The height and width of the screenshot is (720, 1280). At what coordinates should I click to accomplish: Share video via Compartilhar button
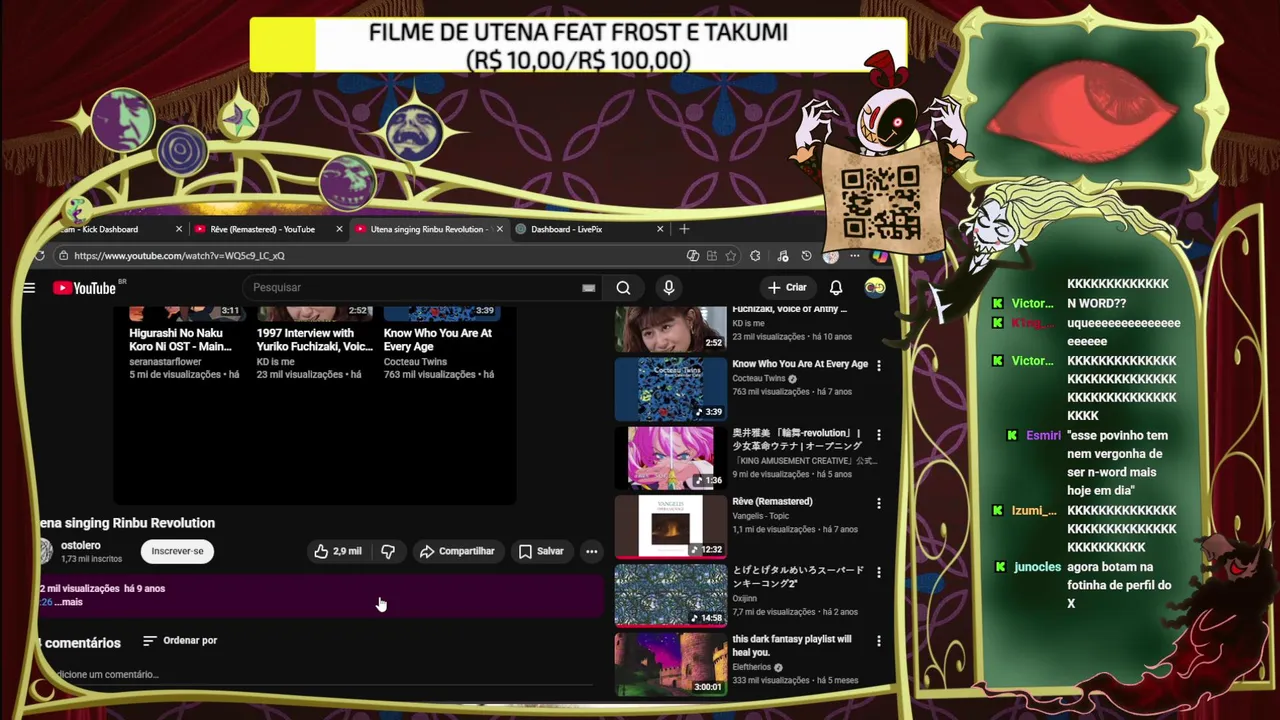(457, 551)
